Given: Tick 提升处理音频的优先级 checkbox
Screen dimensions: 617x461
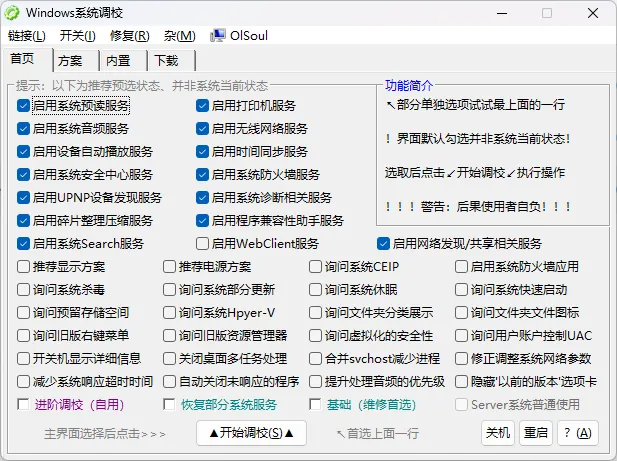Looking at the screenshot, I should click(315, 382).
